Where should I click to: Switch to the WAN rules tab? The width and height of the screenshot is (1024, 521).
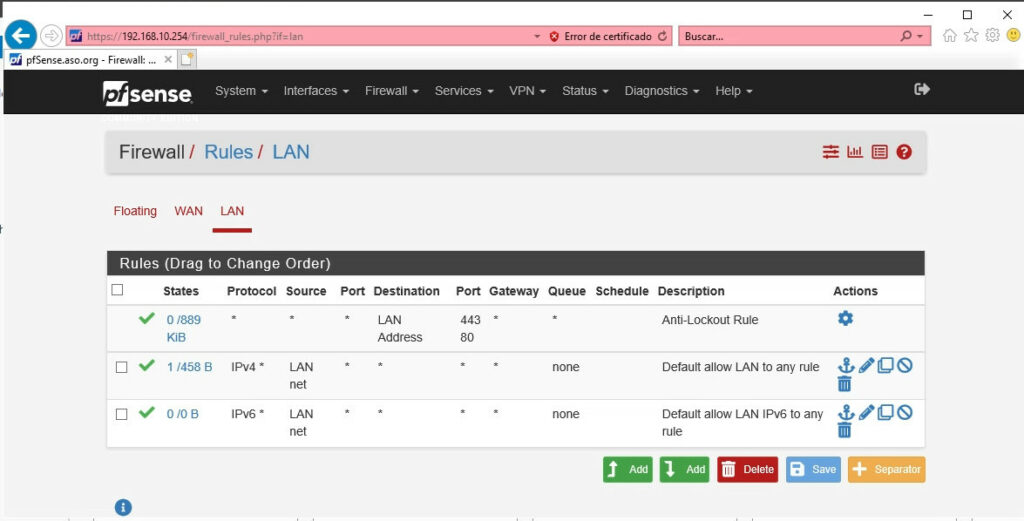[x=188, y=211]
